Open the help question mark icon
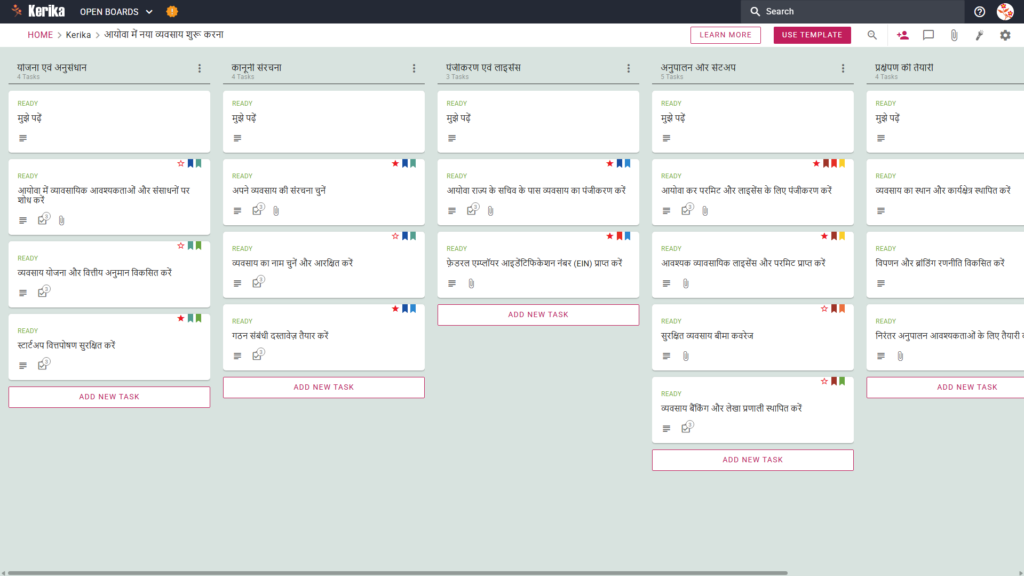Viewport: 1024px width, 576px height. click(979, 11)
